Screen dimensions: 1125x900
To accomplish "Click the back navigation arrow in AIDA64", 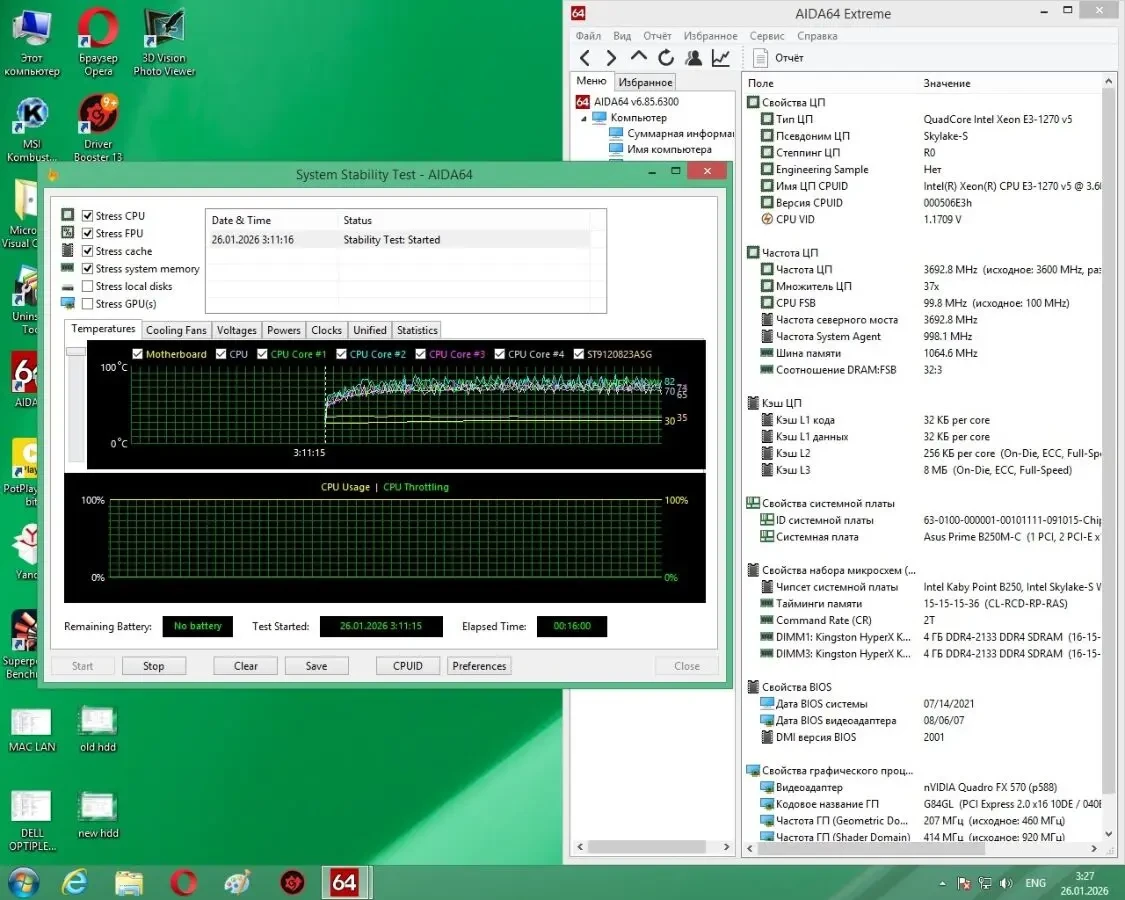I will point(586,57).
